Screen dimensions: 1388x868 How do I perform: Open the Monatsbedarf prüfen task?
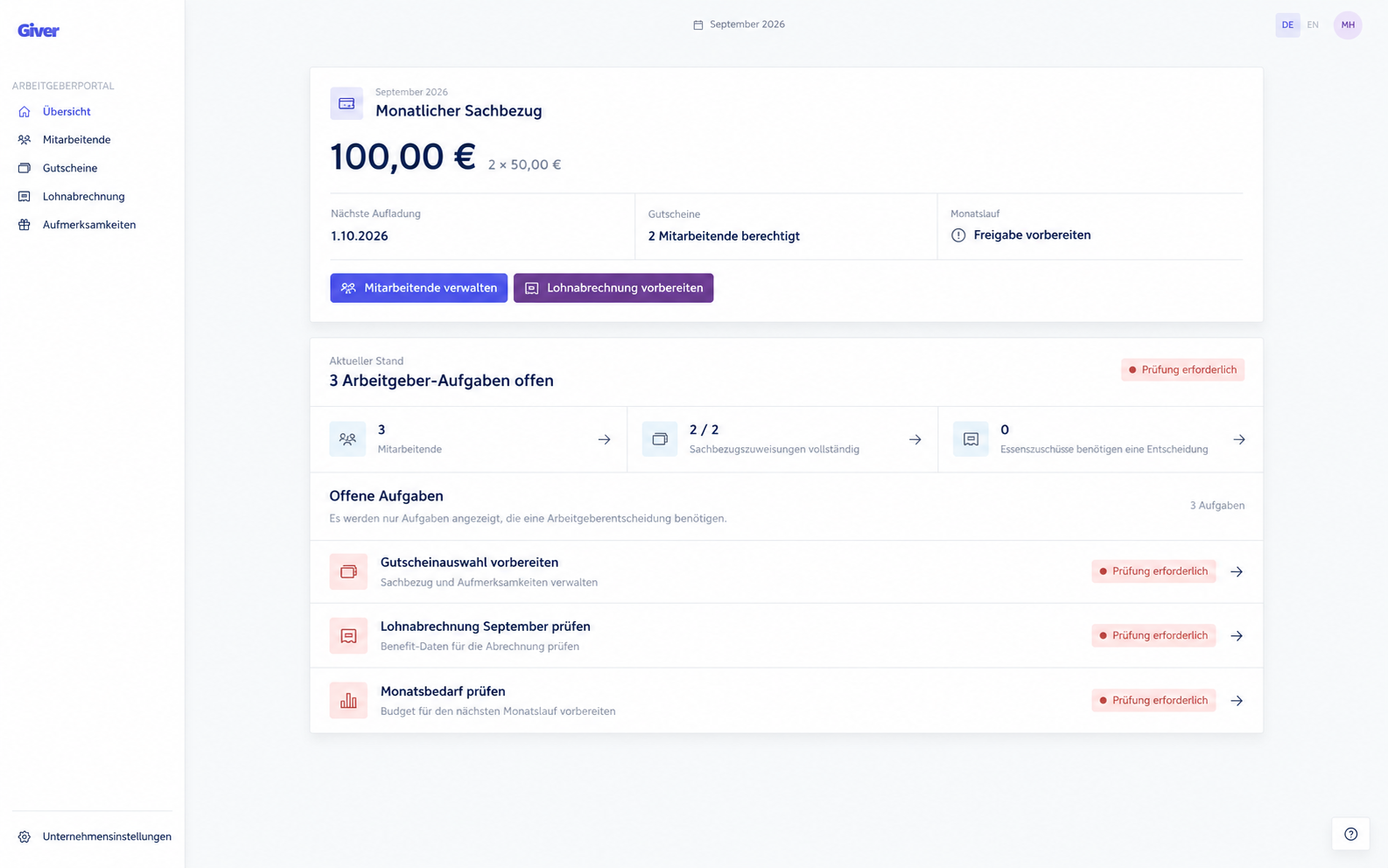click(786, 701)
